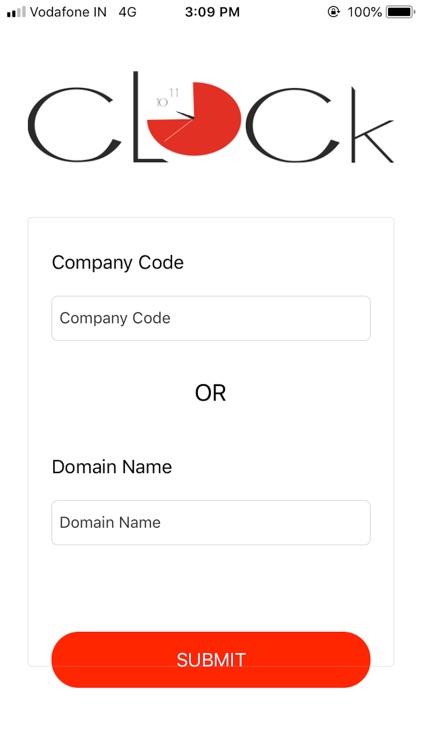Tap the OR separator text
Viewport: 422px width, 750px height.
click(211, 393)
